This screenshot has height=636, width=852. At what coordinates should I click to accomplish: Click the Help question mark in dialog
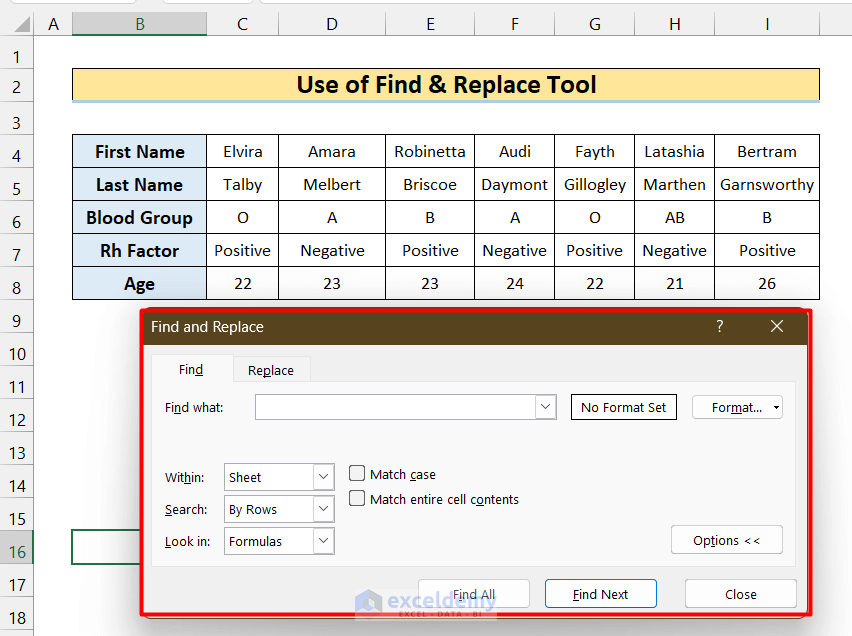(x=719, y=326)
